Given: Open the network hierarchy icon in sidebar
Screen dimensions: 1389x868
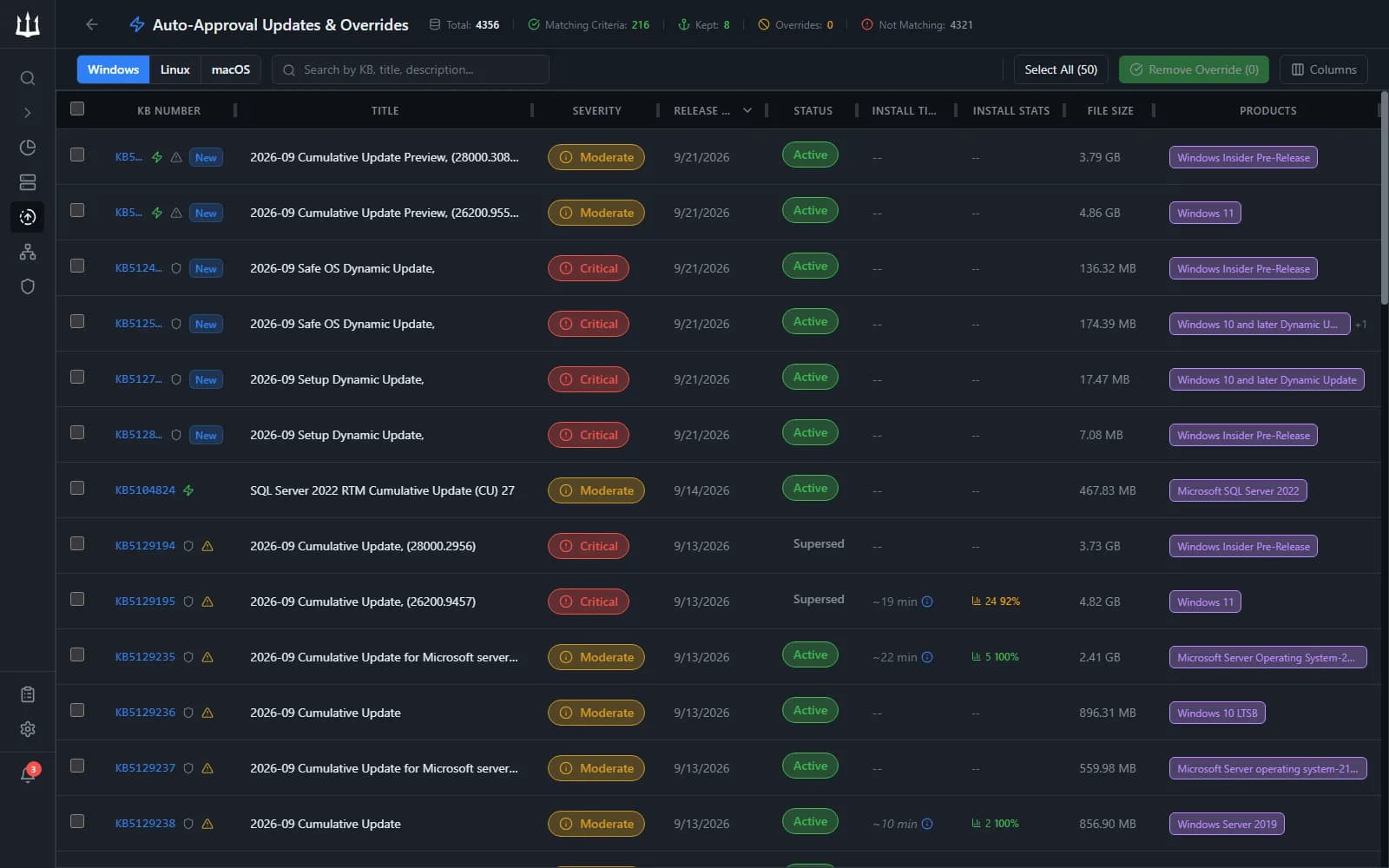Looking at the screenshot, I should pyautogui.click(x=28, y=252).
